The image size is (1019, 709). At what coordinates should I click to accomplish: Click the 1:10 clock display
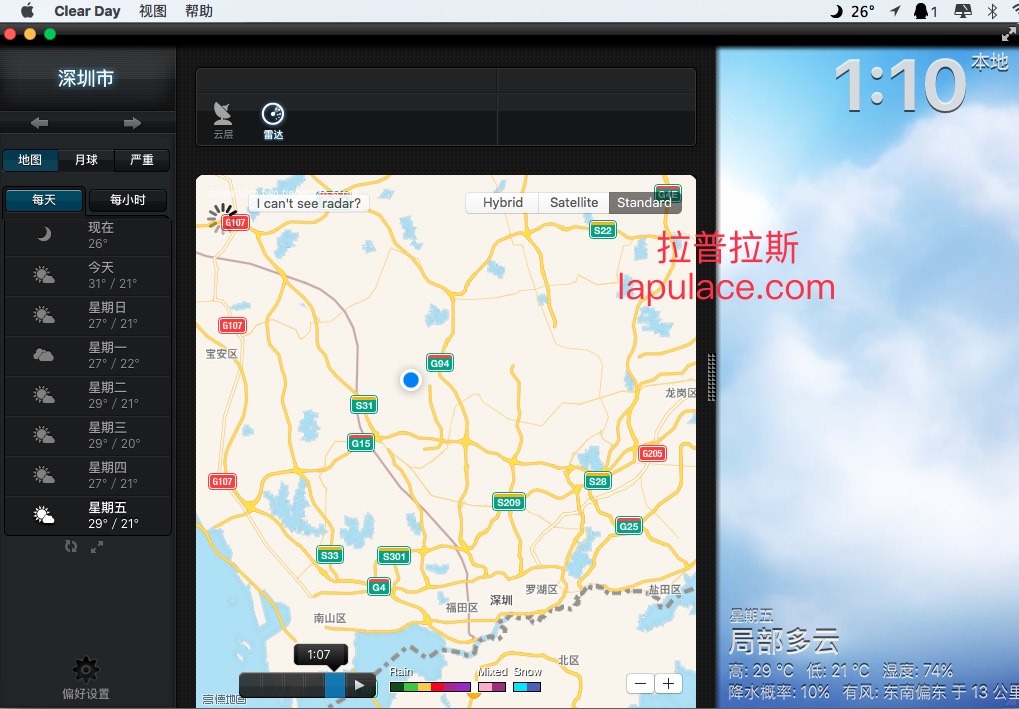coord(900,85)
